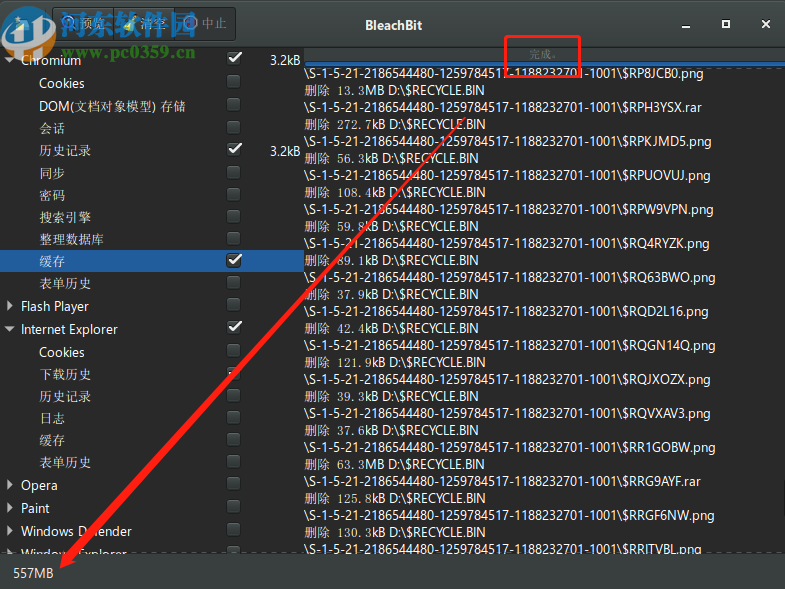Image resolution: width=785 pixels, height=589 pixels.
Task: Expand the Windows Defender tree group
Action: pos(10,530)
